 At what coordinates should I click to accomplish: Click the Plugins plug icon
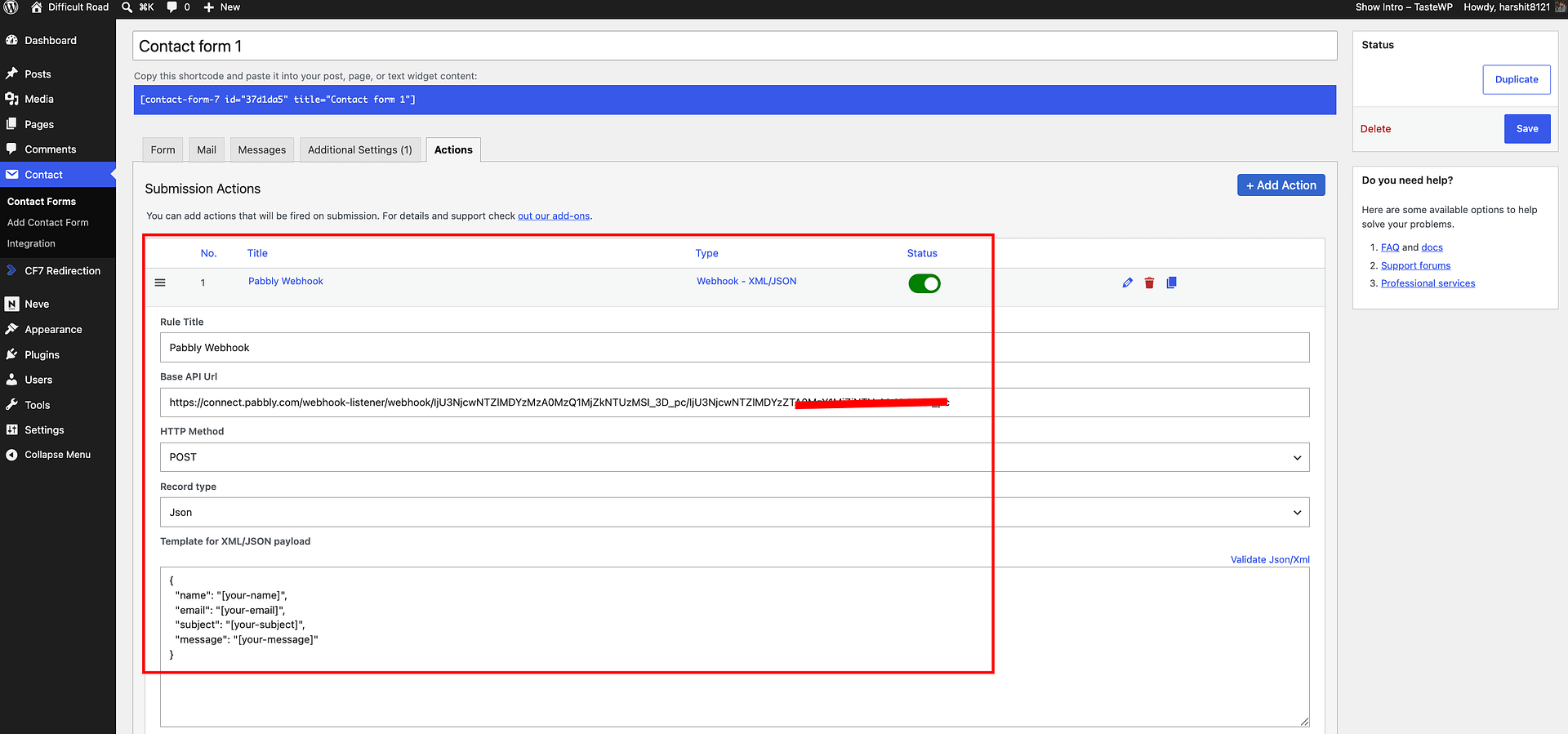12,354
